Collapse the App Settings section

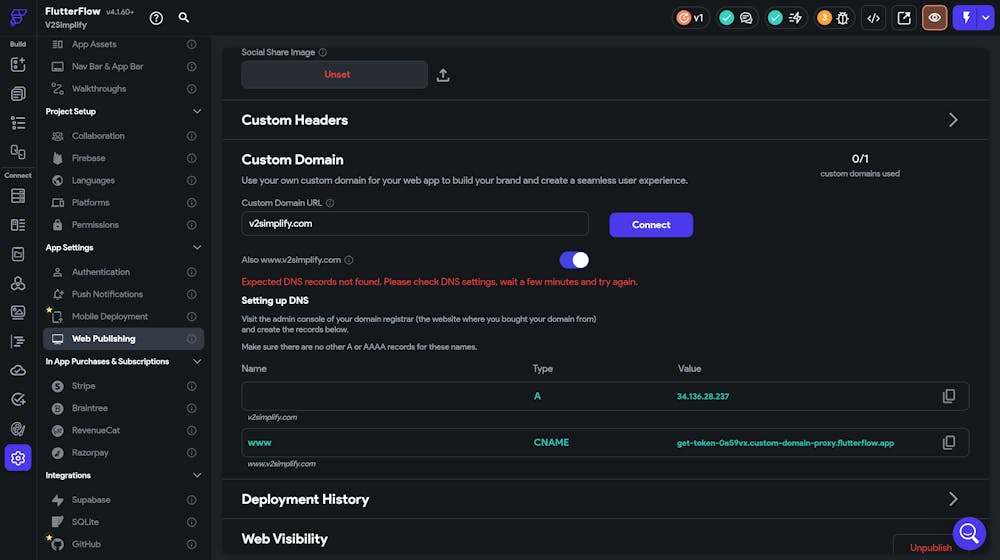point(197,247)
